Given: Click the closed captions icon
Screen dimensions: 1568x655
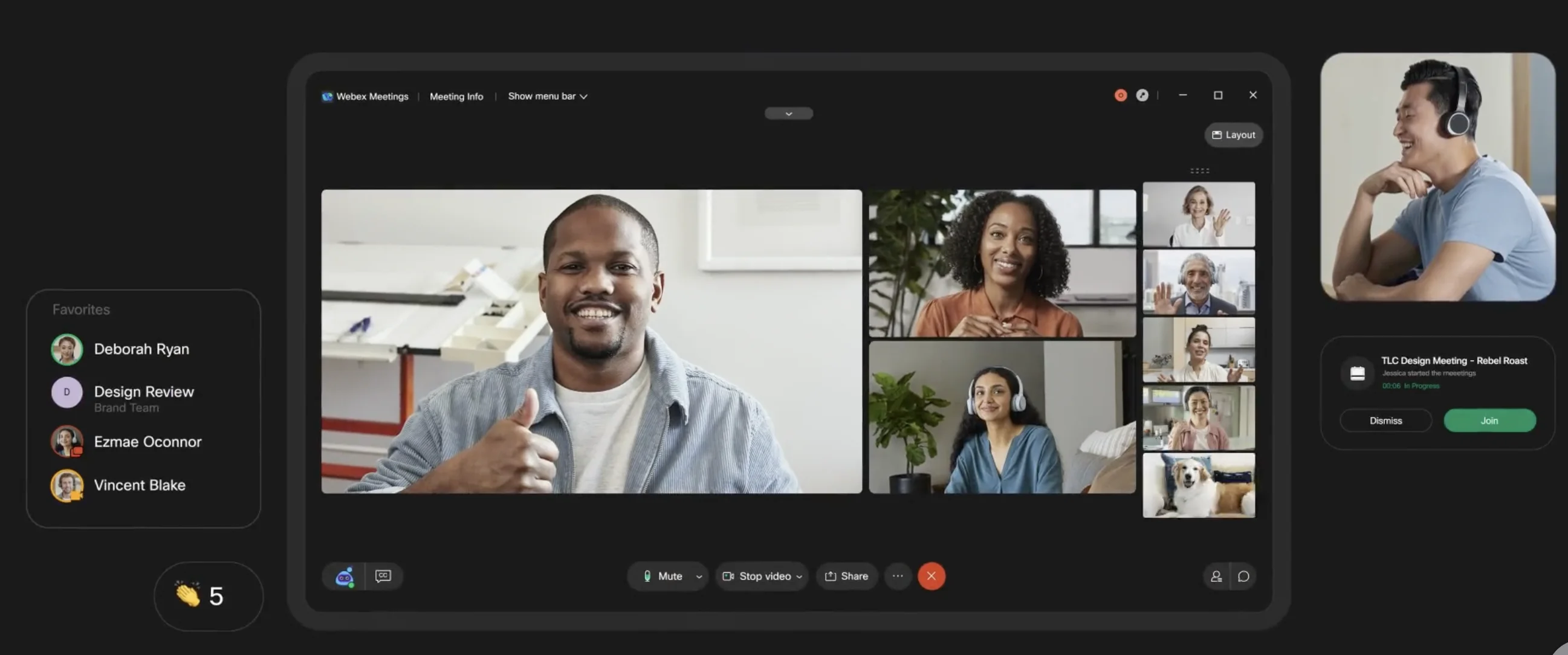Looking at the screenshot, I should click(384, 575).
